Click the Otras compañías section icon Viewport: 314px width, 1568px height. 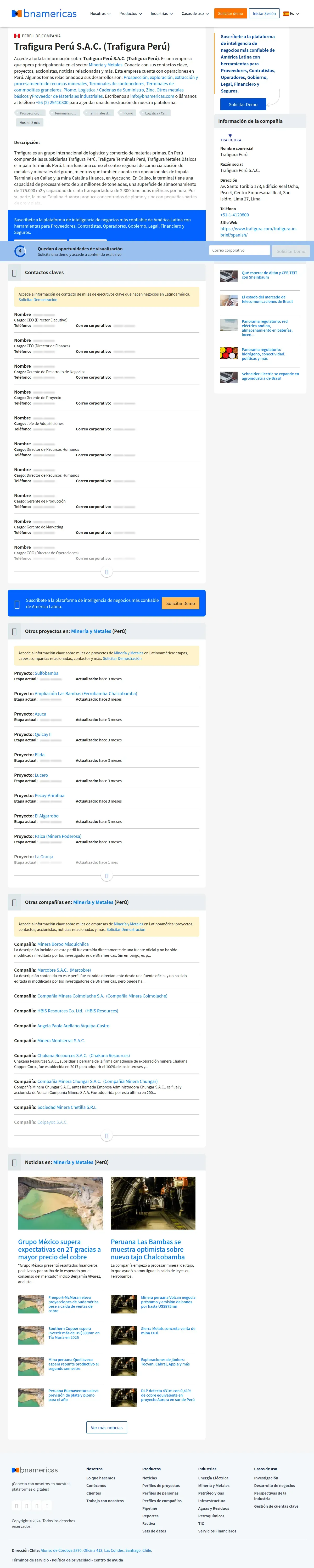click(x=15, y=903)
